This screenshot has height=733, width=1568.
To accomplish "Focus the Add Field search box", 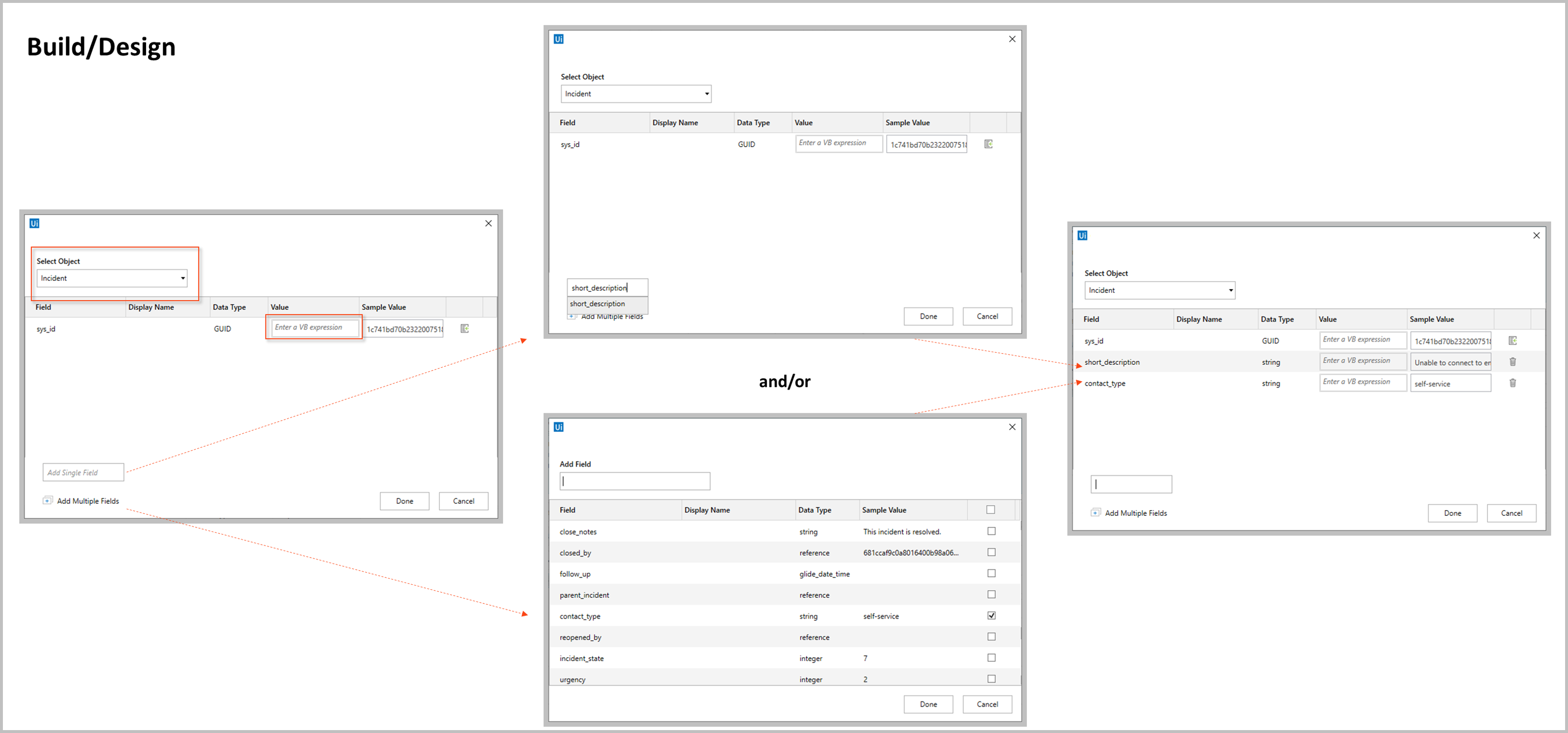I will pyautogui.click(x=635, y=481).
